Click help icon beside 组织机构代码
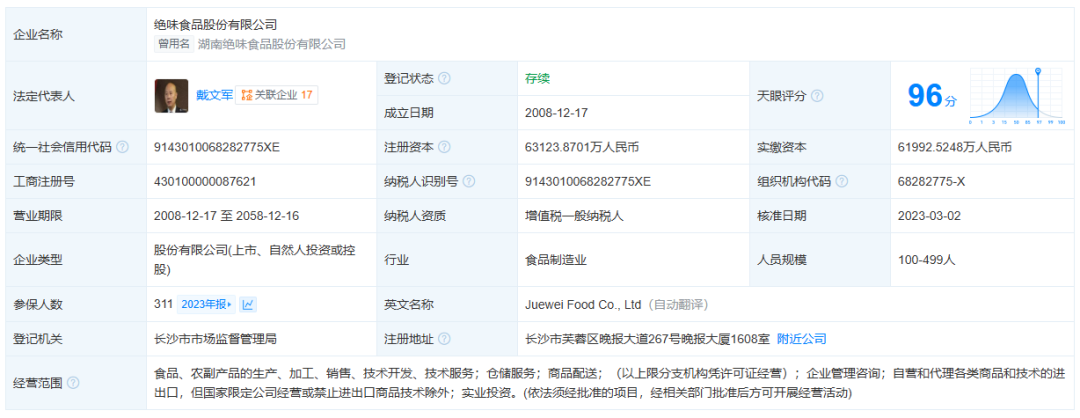The image size is (1080, 418). 842,182
